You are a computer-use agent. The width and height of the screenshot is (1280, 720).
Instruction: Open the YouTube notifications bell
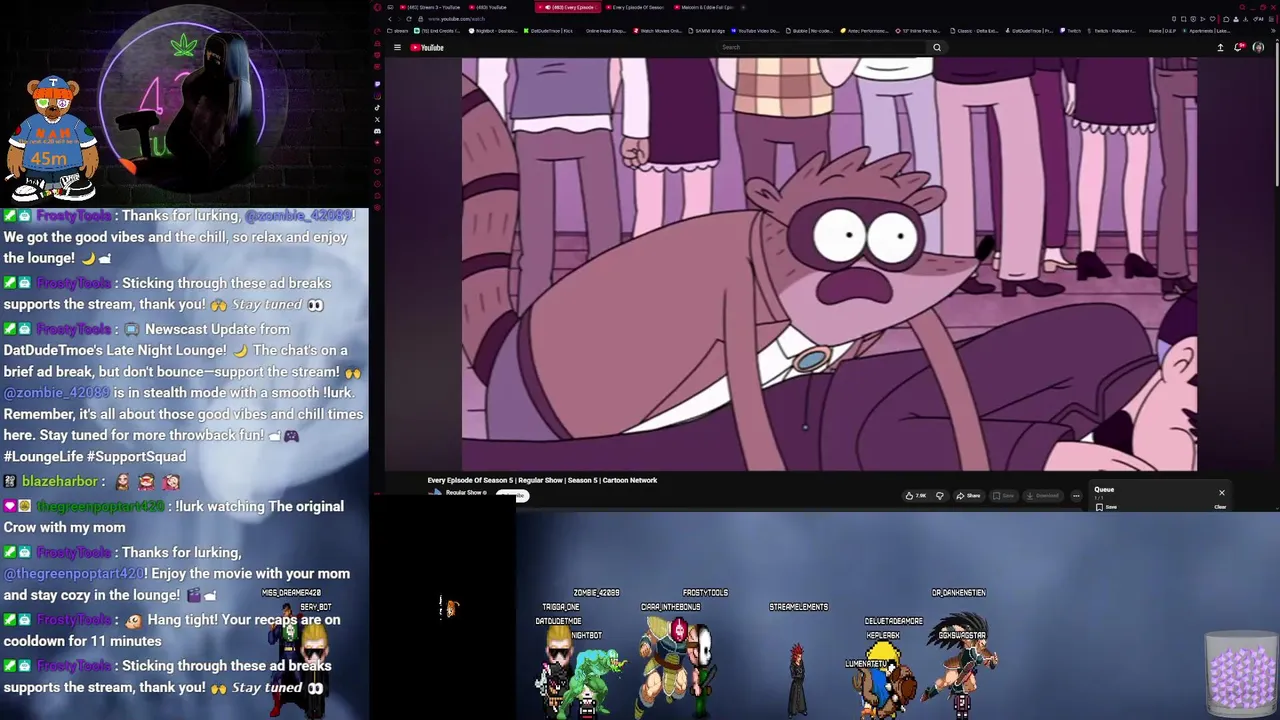(x=1238, y=47)
